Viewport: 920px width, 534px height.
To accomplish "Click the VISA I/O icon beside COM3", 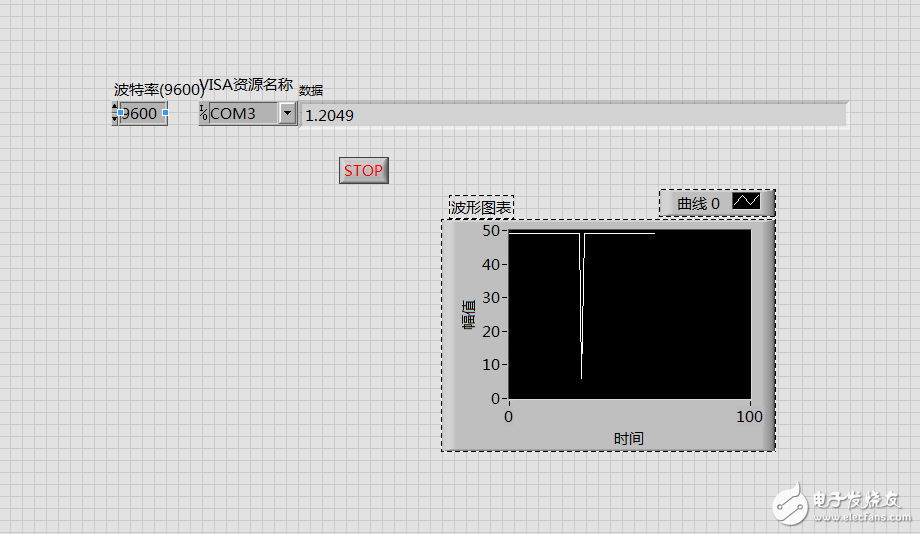I will point(204,113).
